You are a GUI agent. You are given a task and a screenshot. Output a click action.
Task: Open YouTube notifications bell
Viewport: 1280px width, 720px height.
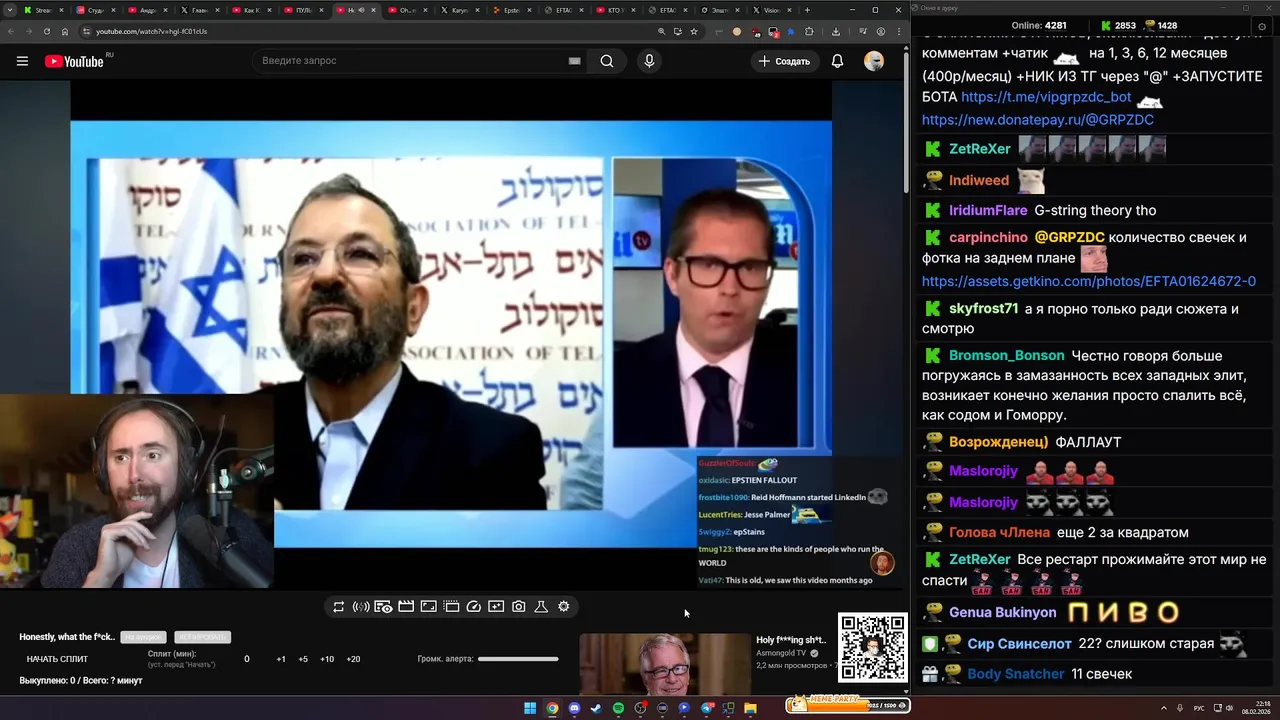[837, 61]
